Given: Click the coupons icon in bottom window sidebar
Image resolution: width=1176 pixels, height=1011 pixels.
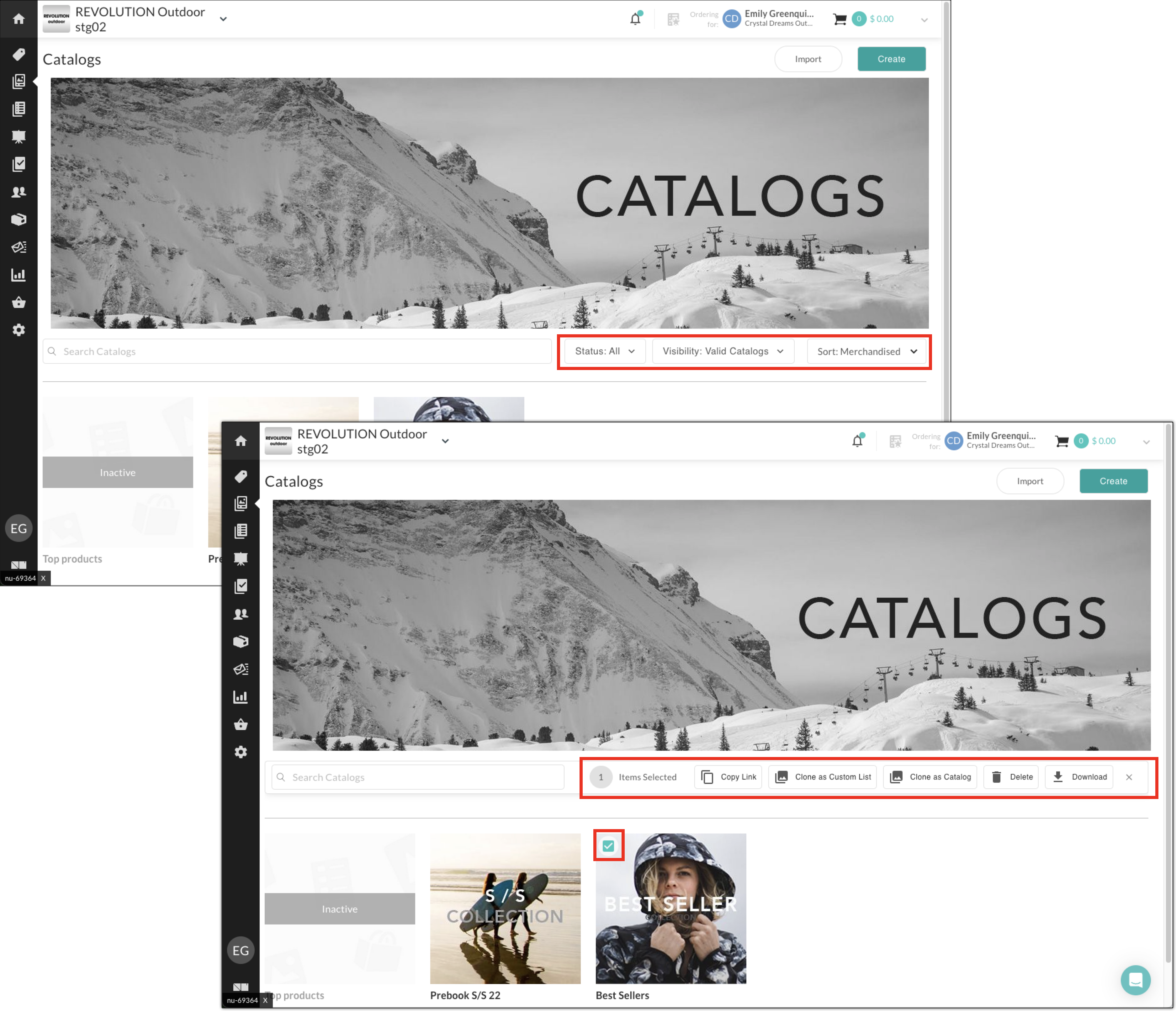Looking at the screenshot, I should [x=241, y=669].
